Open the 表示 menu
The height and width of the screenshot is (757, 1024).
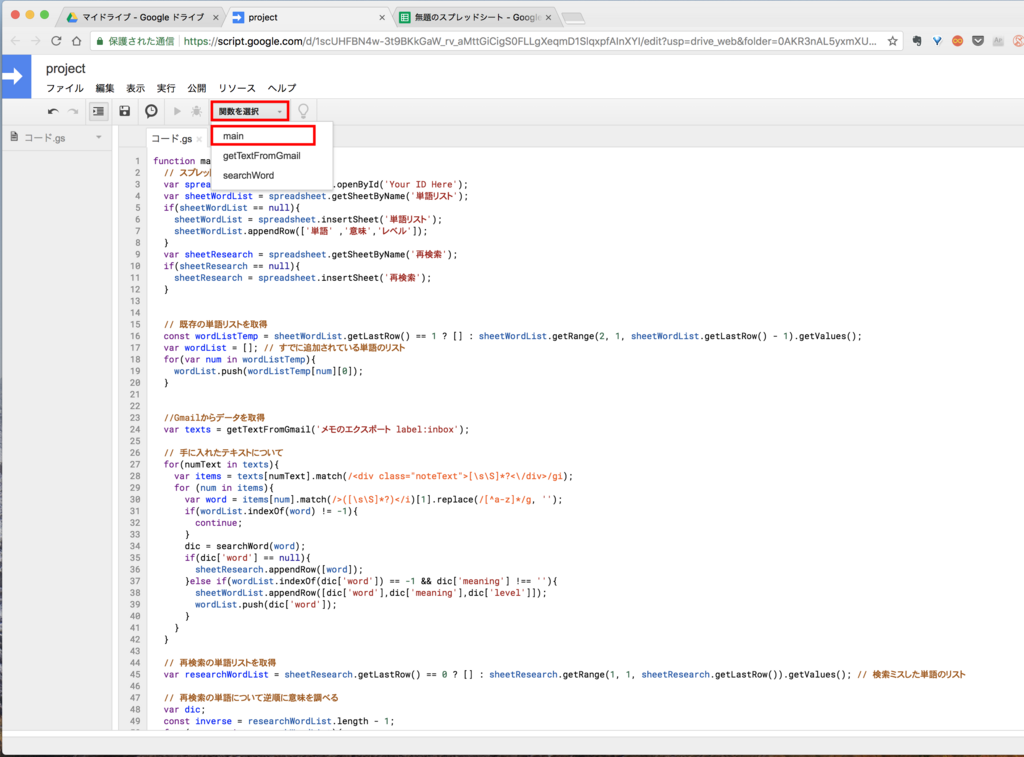135,88
